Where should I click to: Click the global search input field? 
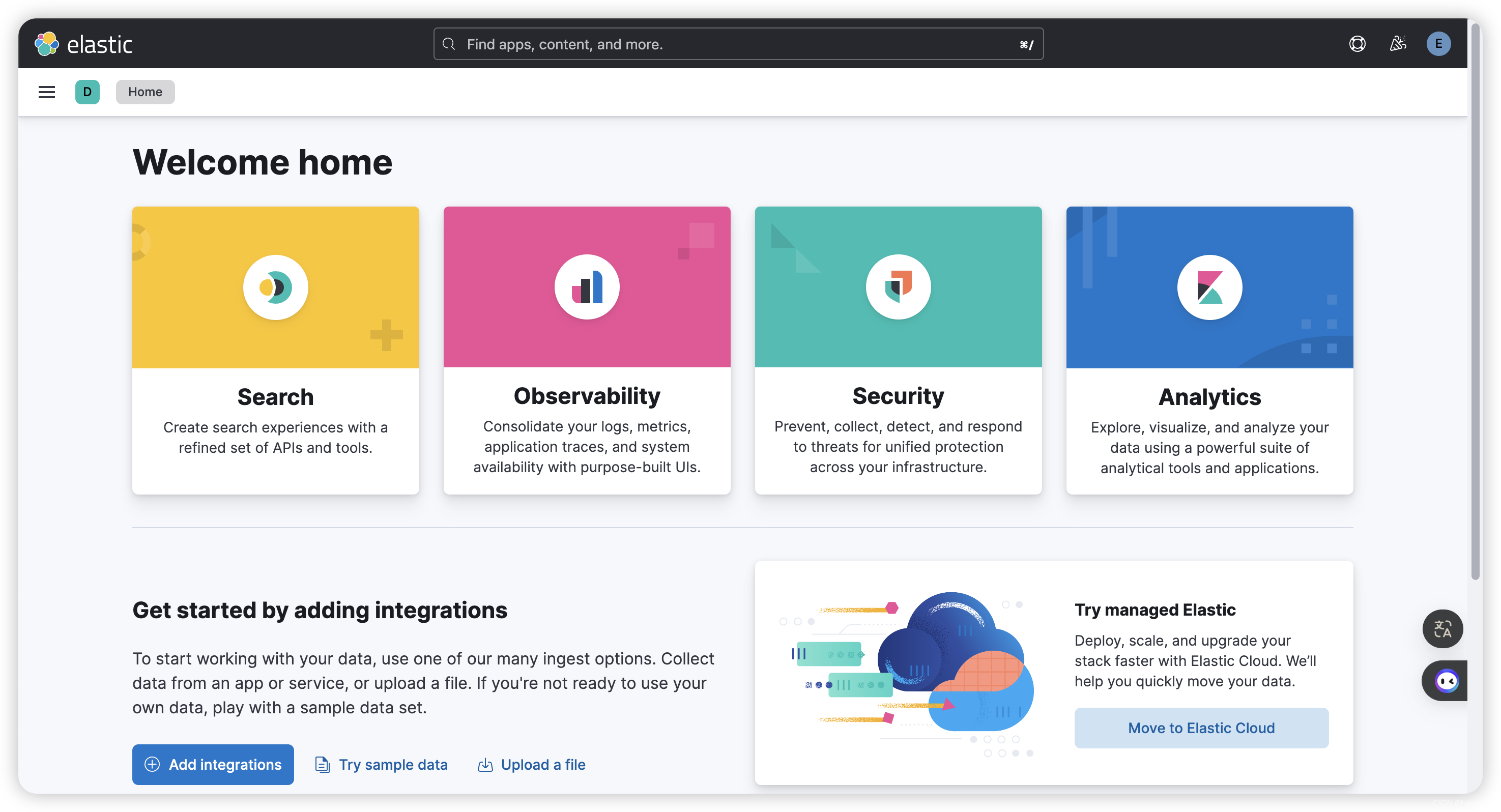[739, 43]
